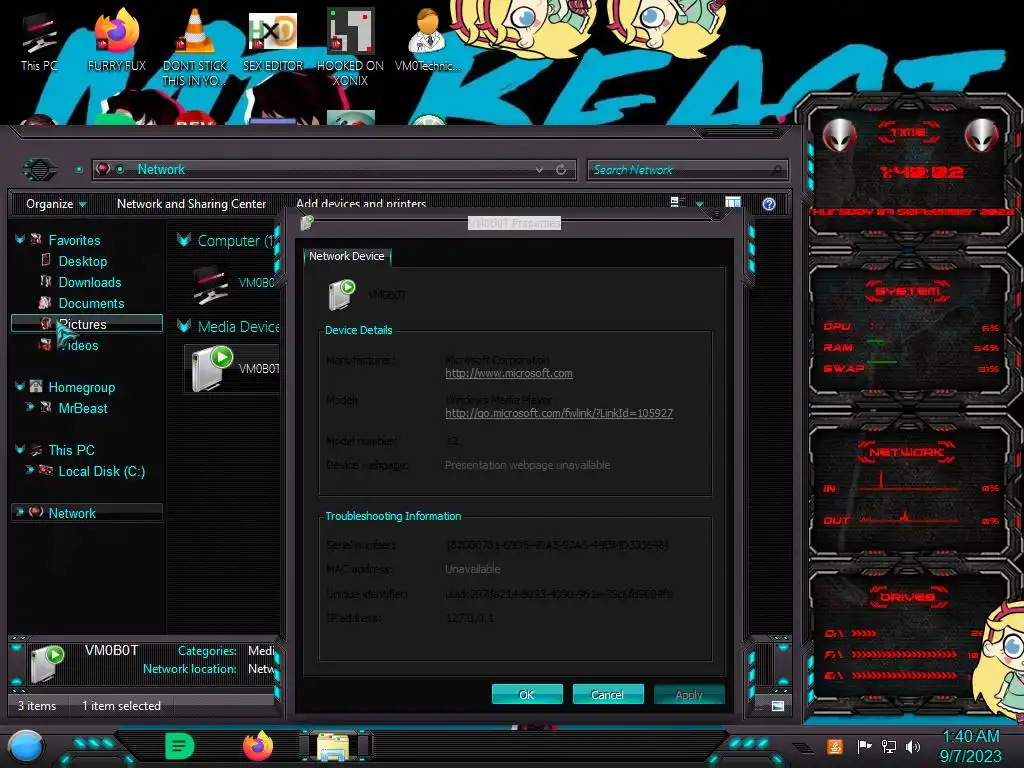The image size is (1024, 768).
Task: Click OK in the properties dialog
Action: pyautogui.click(x=527, y=694)
